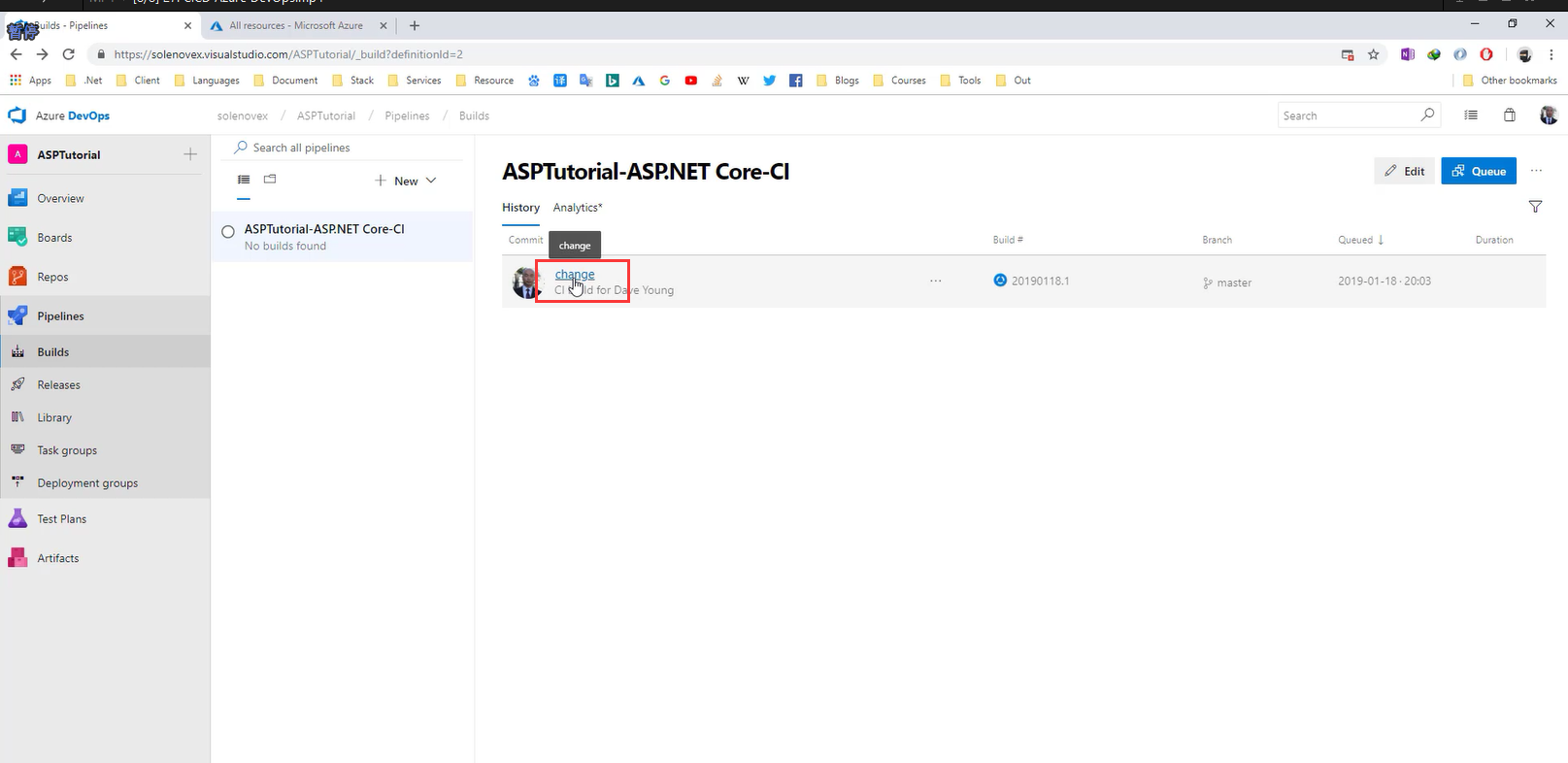The image size is (1568, 763).
Task: Click the Commit column header
Action: (x=525, y=240)
